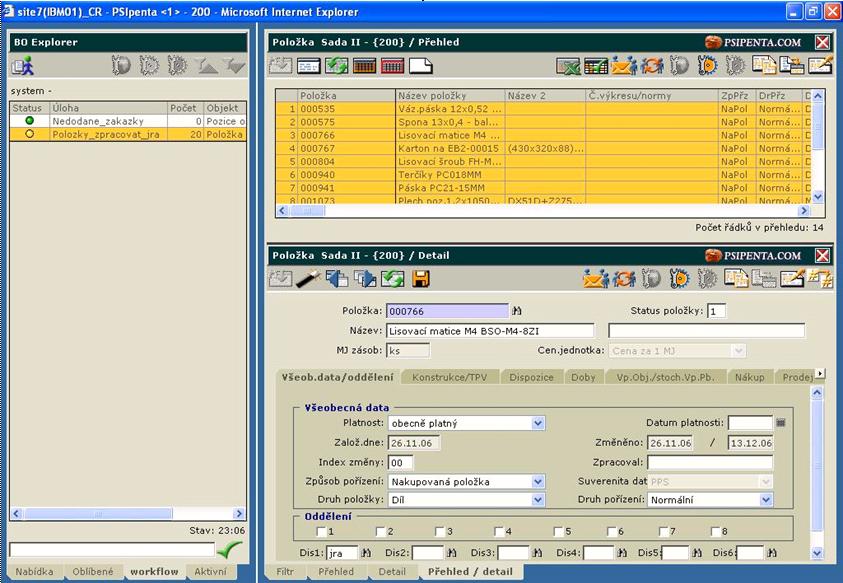This screenshot has width=843, height=583.
Task: Click the up triangle icon in BO Explorer toolbar
Action: pyautogui.click(x=206, y=66)
